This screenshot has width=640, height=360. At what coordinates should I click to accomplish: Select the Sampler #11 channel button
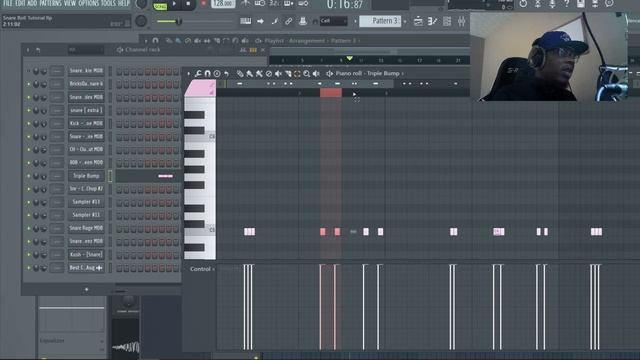point(86,215)
